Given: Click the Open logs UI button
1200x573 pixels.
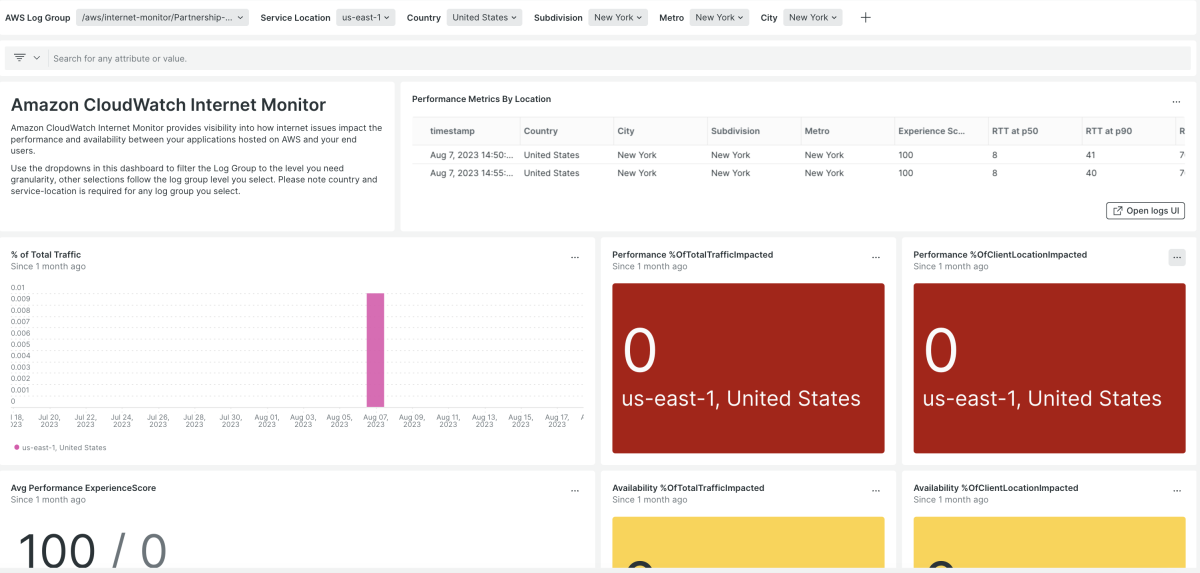Looking at the screenshot, I should [x=1146, y=211].
